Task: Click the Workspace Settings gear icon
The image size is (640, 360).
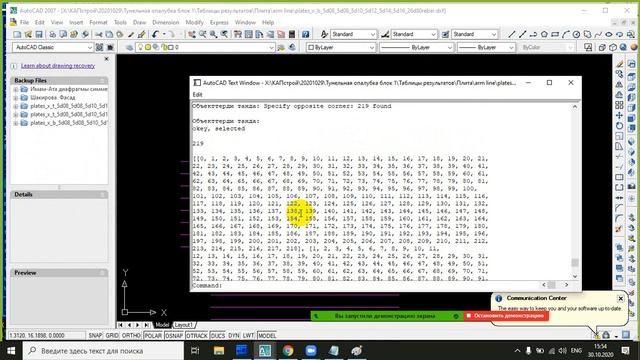Action: 99,47
